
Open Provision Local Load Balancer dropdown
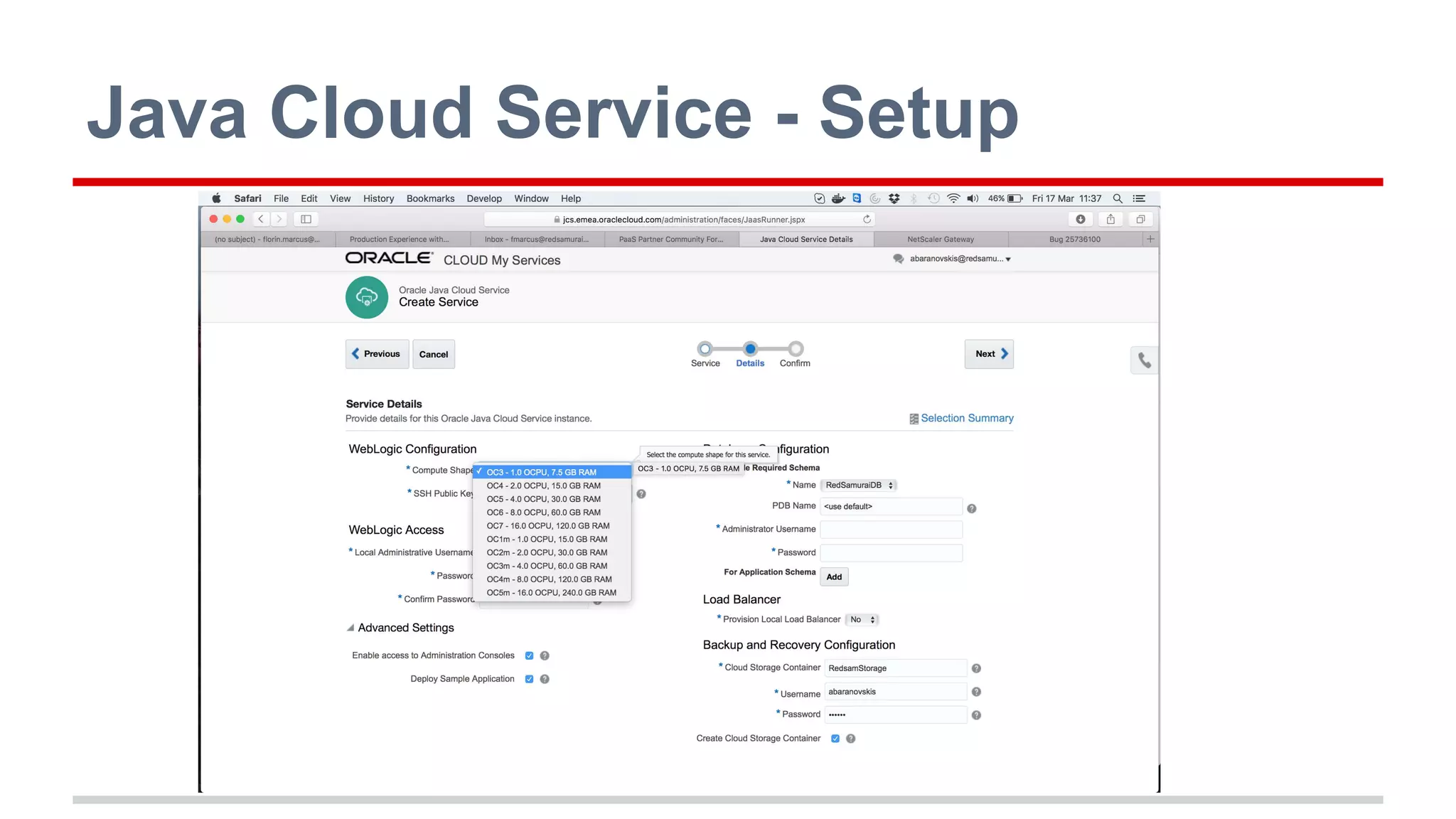click(862, 619)
